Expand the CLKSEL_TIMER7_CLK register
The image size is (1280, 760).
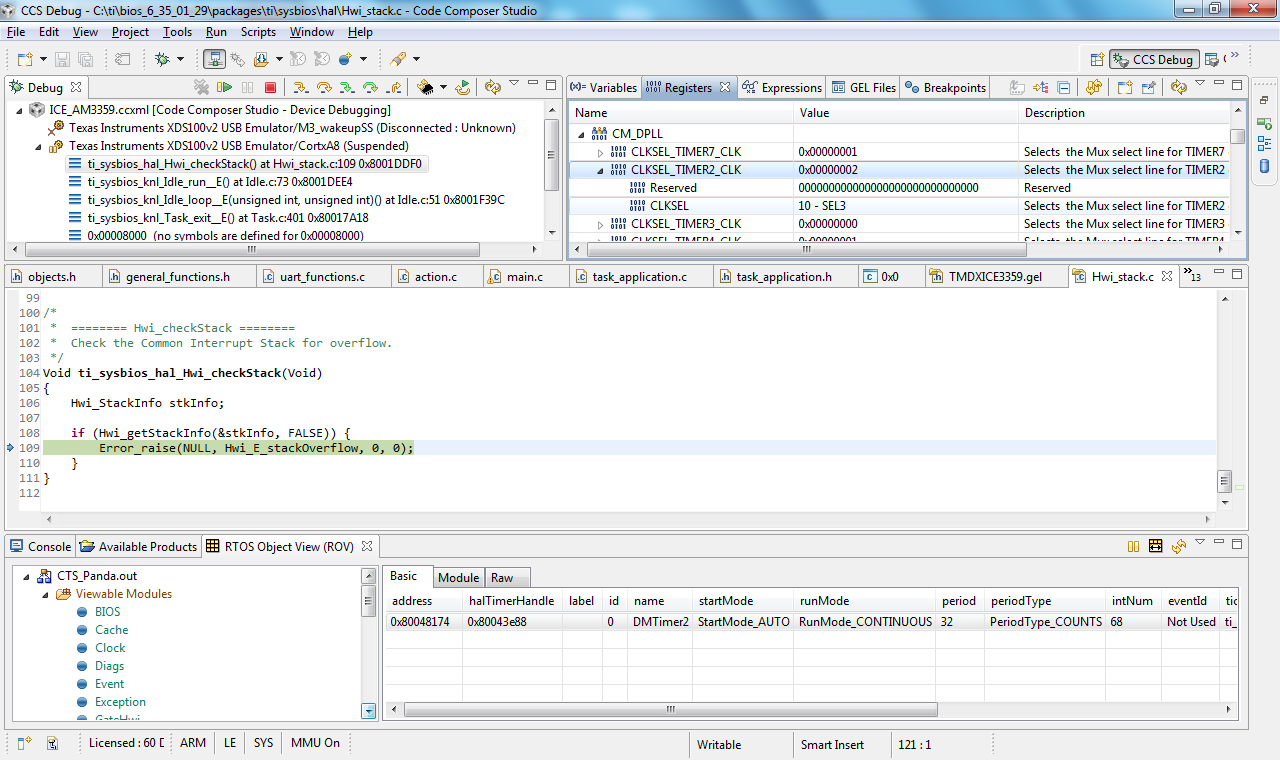coord(601,152)
